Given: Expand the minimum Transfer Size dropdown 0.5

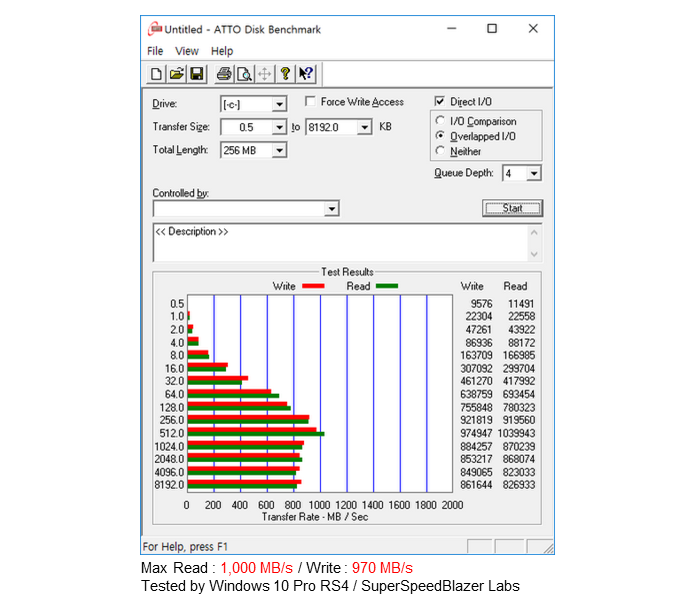Looking at the screenshot, I should point(279,128).
